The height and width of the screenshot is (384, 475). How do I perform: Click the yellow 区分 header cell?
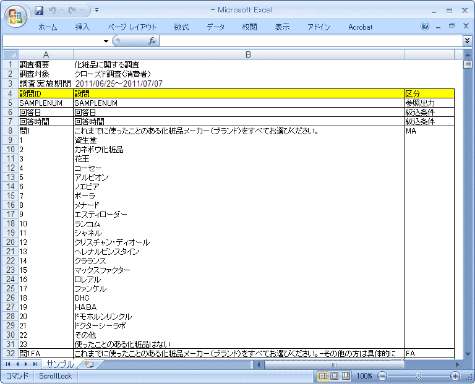coord(429,94)
